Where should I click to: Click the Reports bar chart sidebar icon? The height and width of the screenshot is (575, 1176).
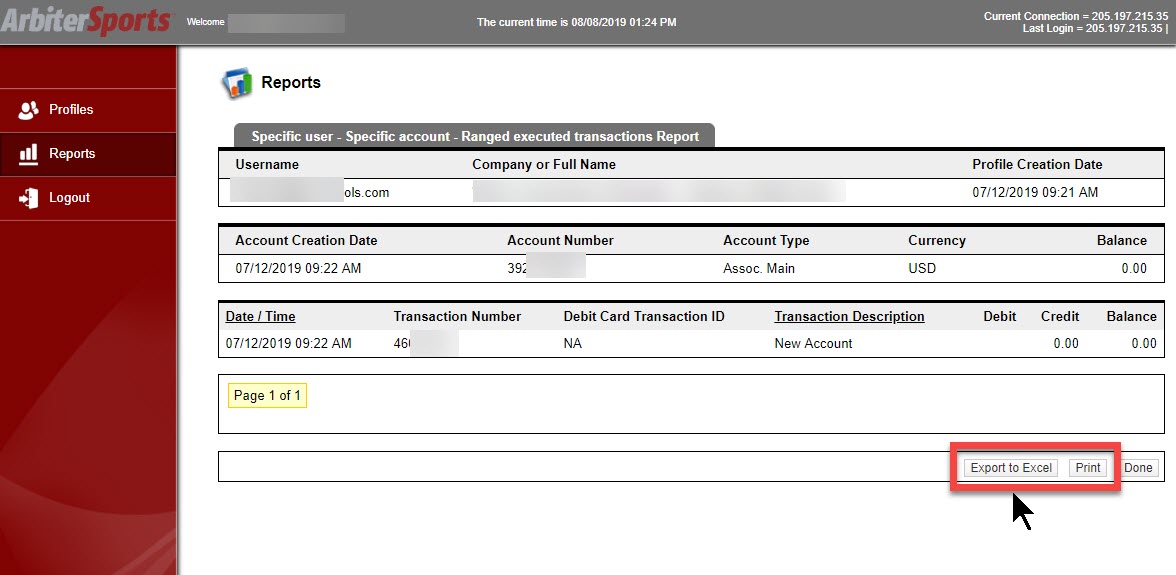tap(28, 154)
